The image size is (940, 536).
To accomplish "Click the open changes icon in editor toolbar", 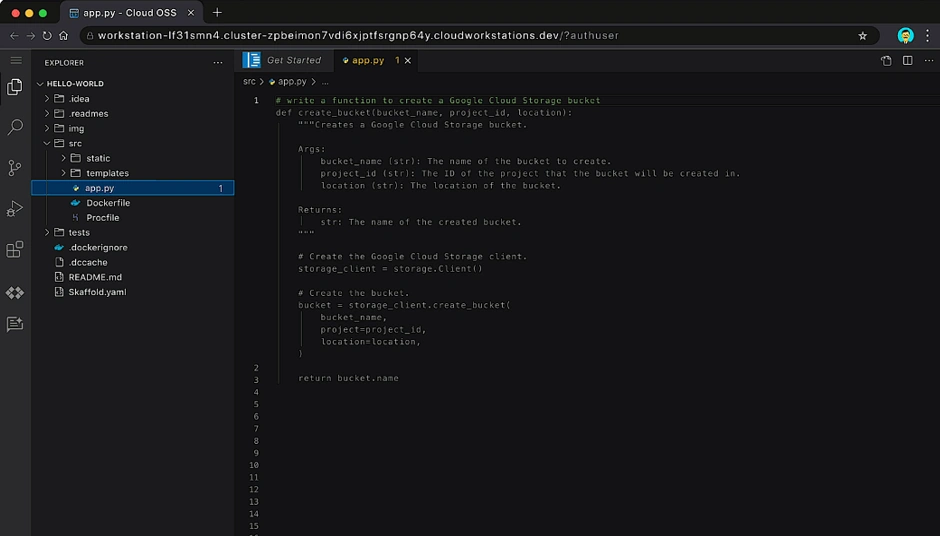I will tap(886, 61).
